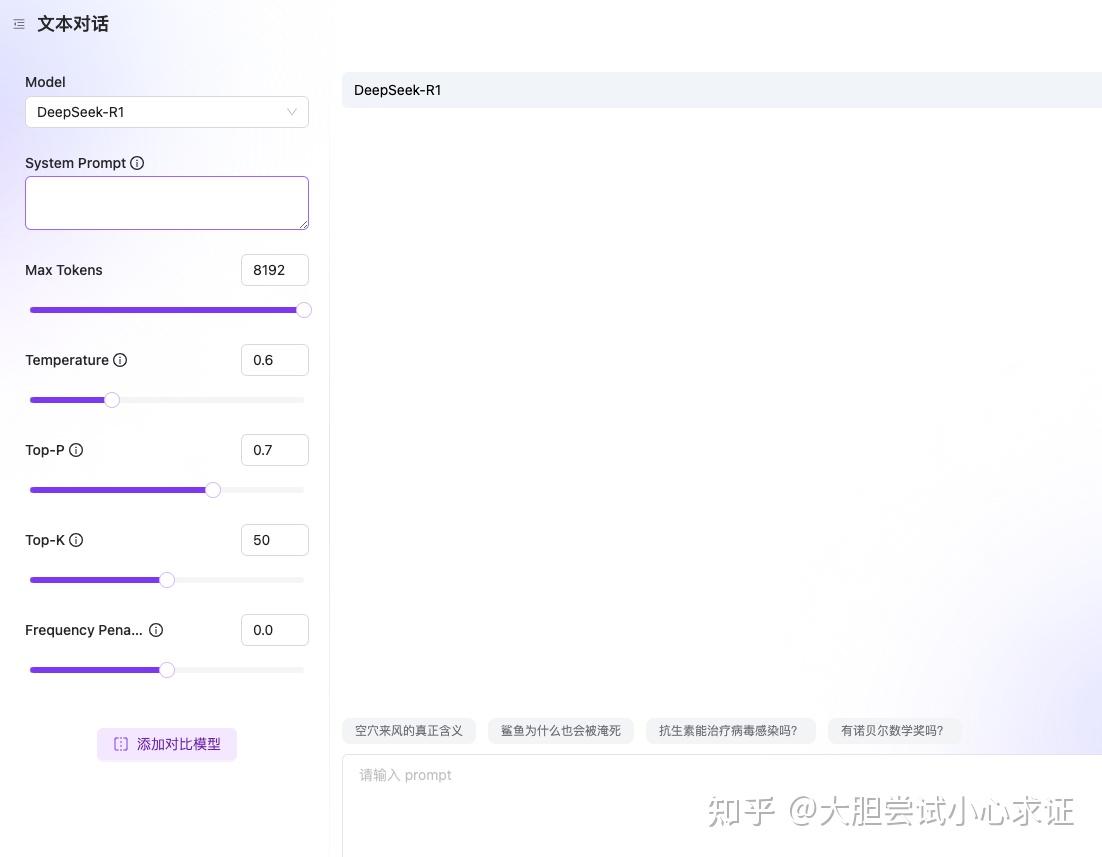Edit the Max Tokens value 8192
Screen dimensions: 1102x857
275,270
